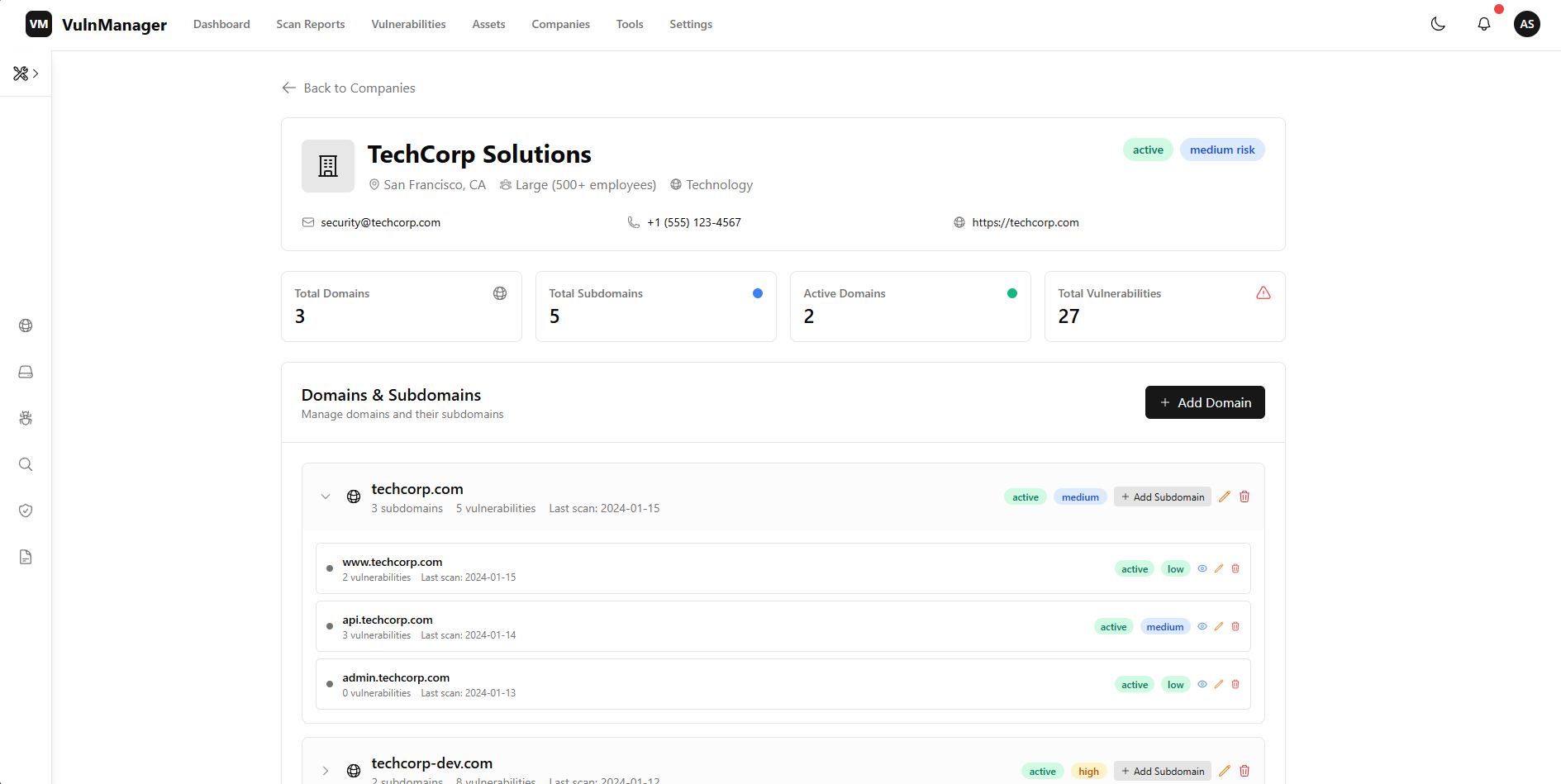The width and height of the screenshot is (1561, 784).
Task: Open Tools menu
Action: [630, 24]
